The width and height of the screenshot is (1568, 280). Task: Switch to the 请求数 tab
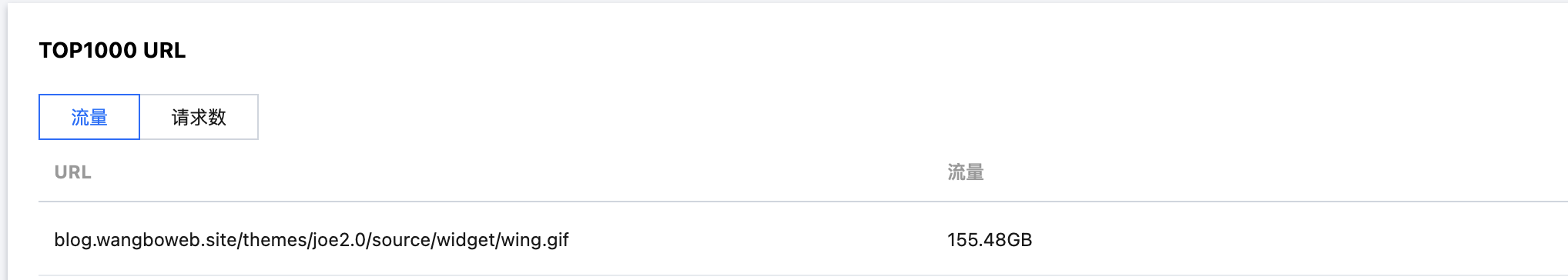199,117
